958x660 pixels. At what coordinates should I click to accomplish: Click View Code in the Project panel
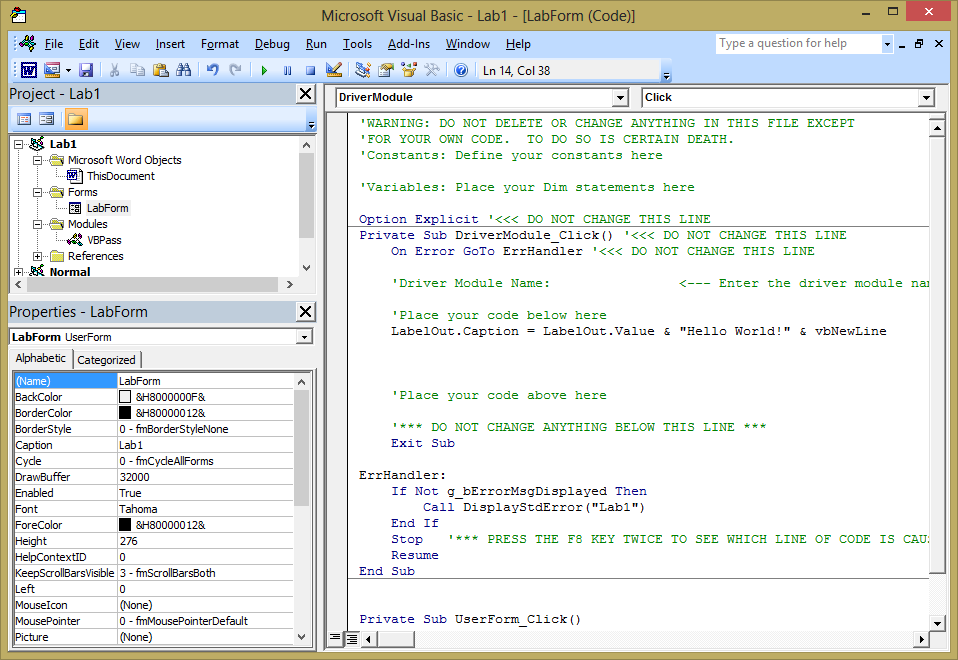(x=25, y=119)
